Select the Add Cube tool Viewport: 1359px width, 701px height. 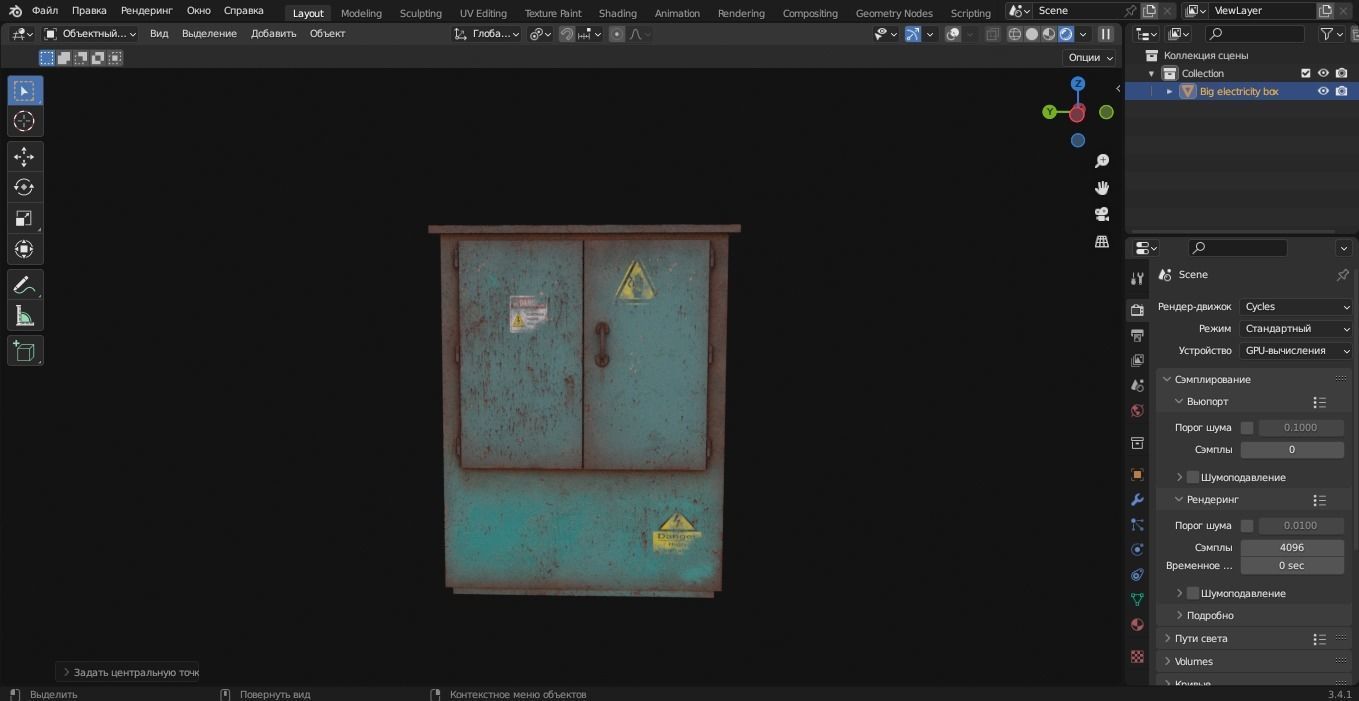click(25, 351)
